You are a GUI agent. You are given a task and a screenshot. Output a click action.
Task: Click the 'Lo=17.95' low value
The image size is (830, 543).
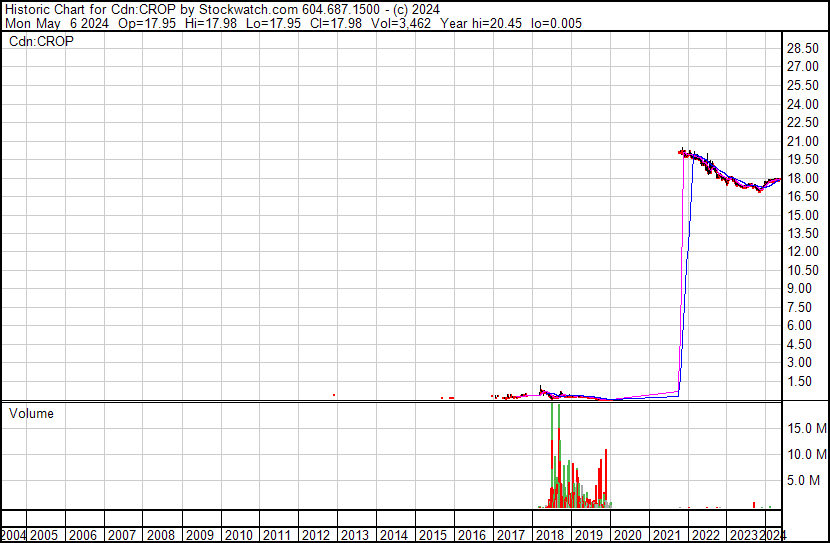pos(273,23)
